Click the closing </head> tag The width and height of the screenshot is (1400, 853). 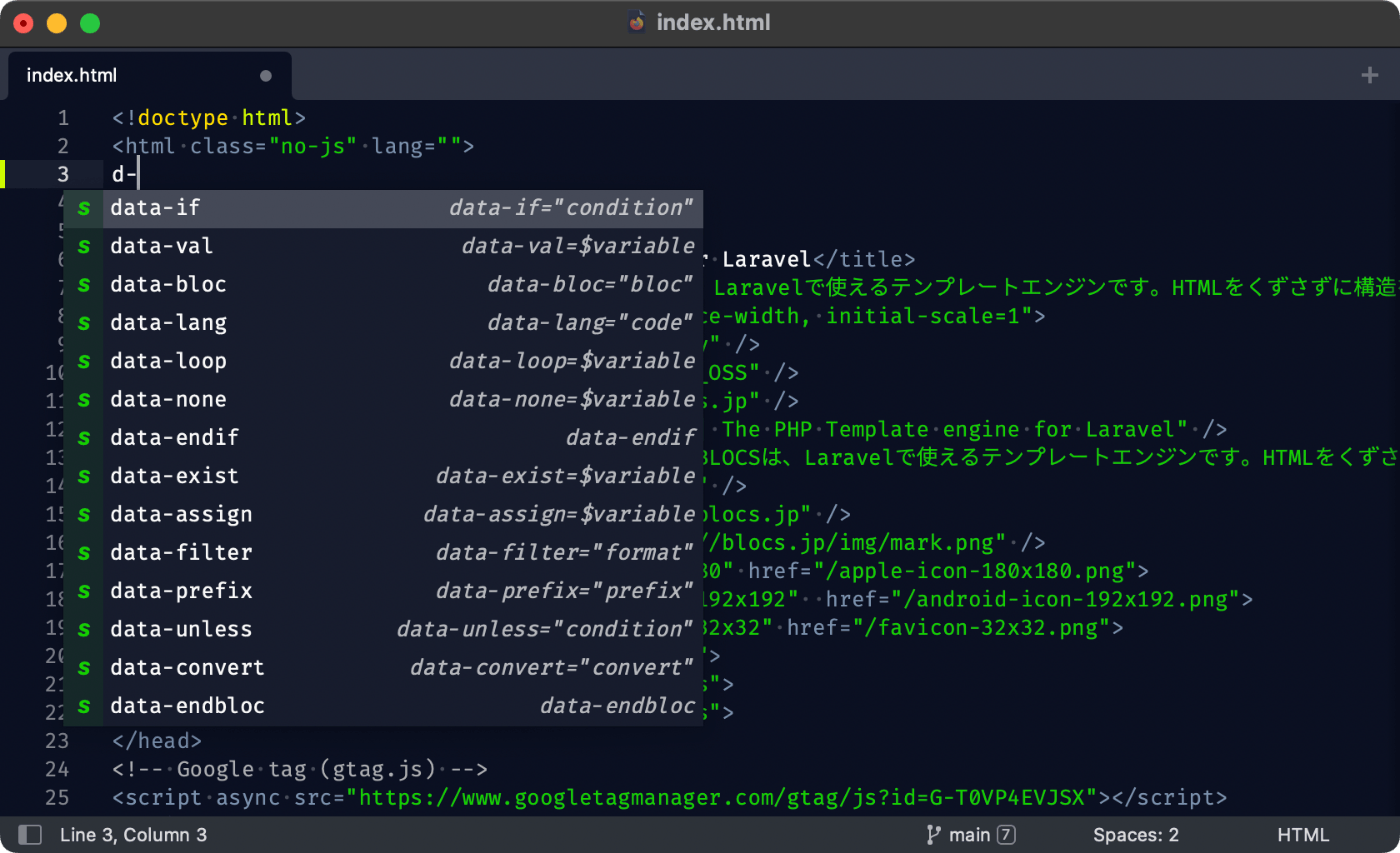click(157, 741)
